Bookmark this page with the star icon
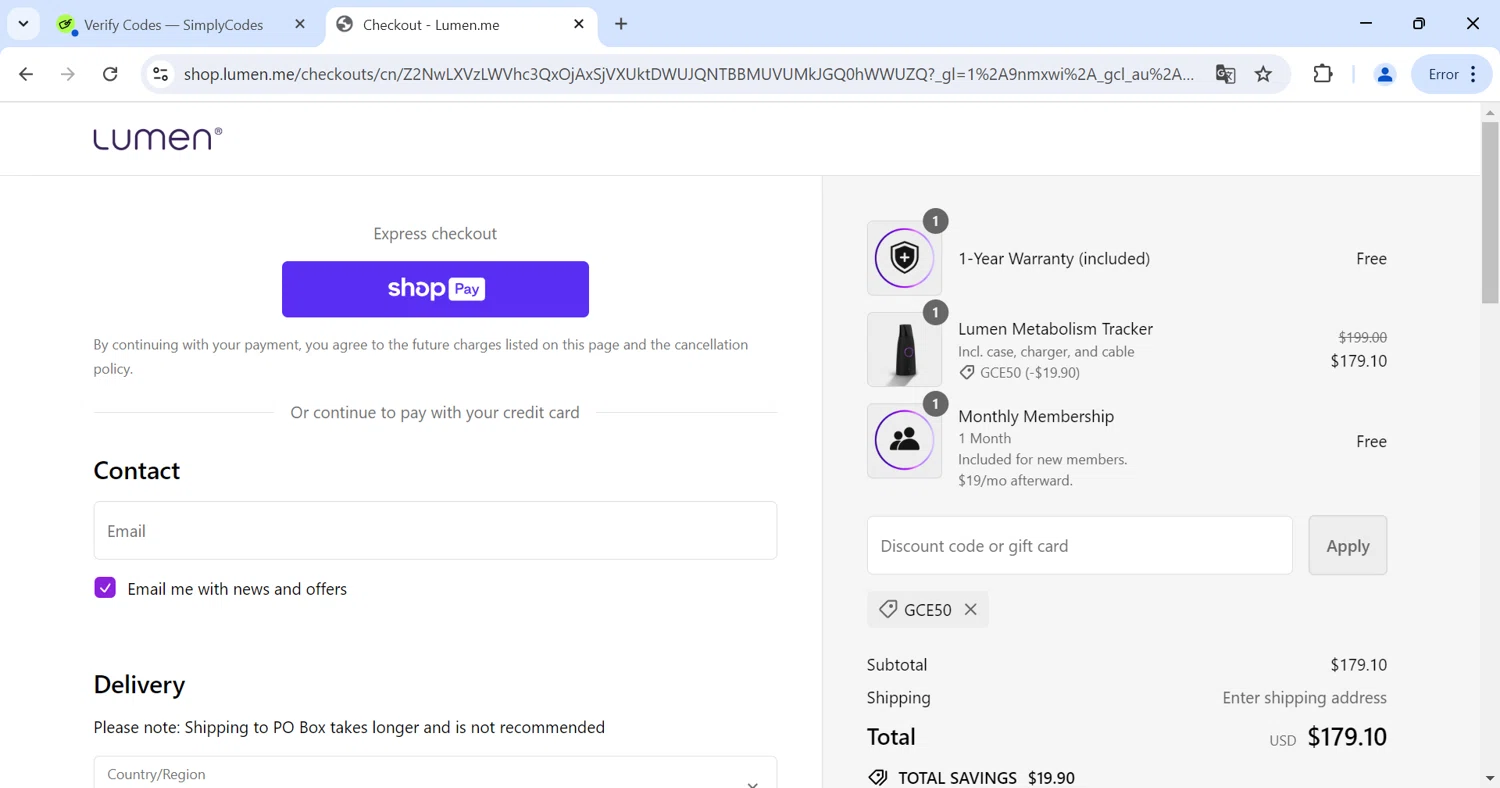The height and width of the screenshot is (788, 1500). pos(1264,74)
